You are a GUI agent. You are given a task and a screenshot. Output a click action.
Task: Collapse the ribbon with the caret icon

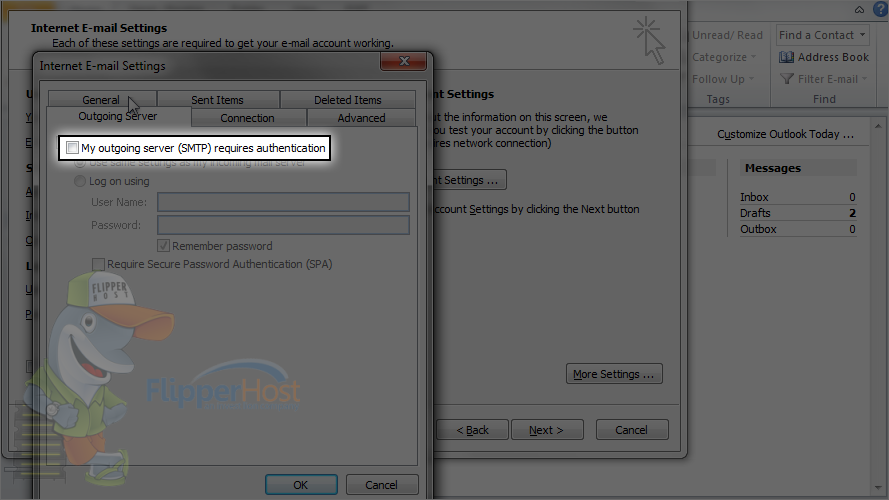click(860, 10)
